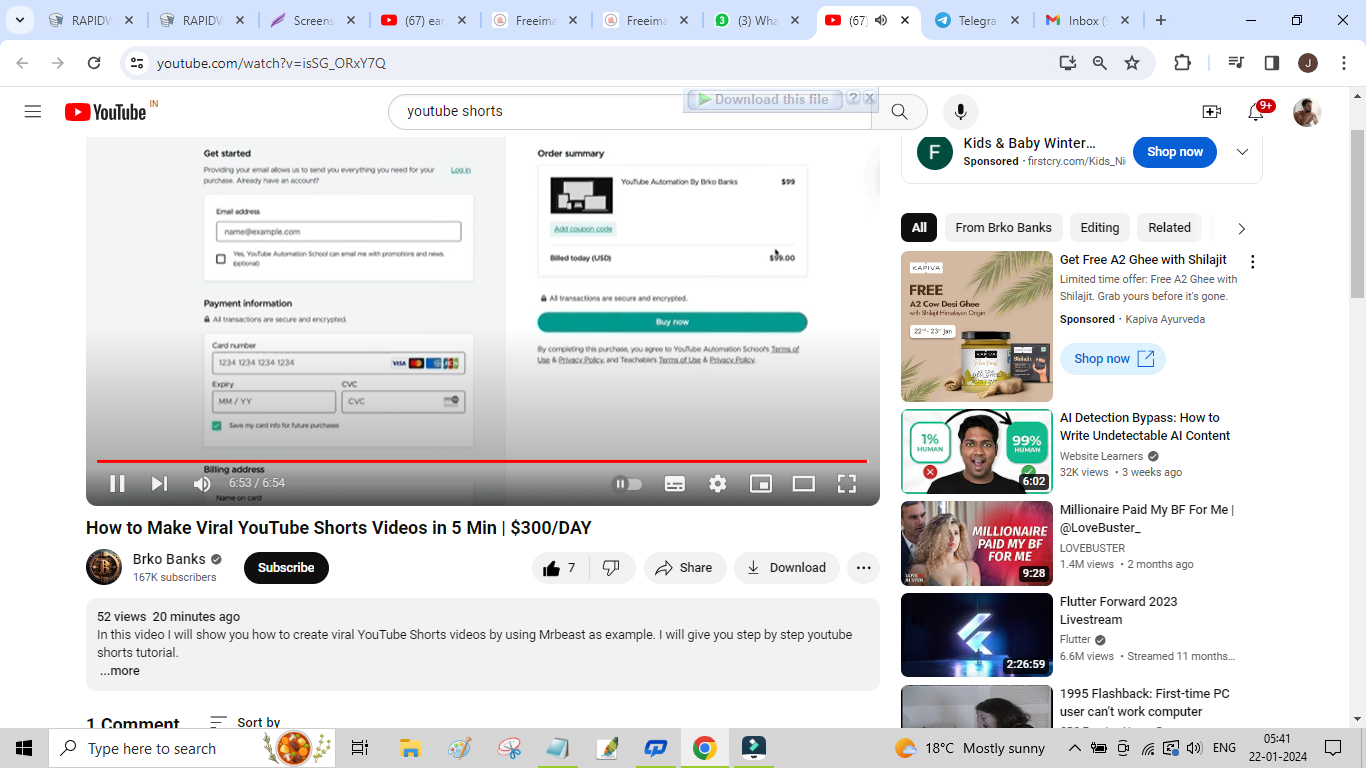The height and width of the screenshot is (768, 1366).
Task: Go to the YouTube home logo
Action: [x=106, y=111]
